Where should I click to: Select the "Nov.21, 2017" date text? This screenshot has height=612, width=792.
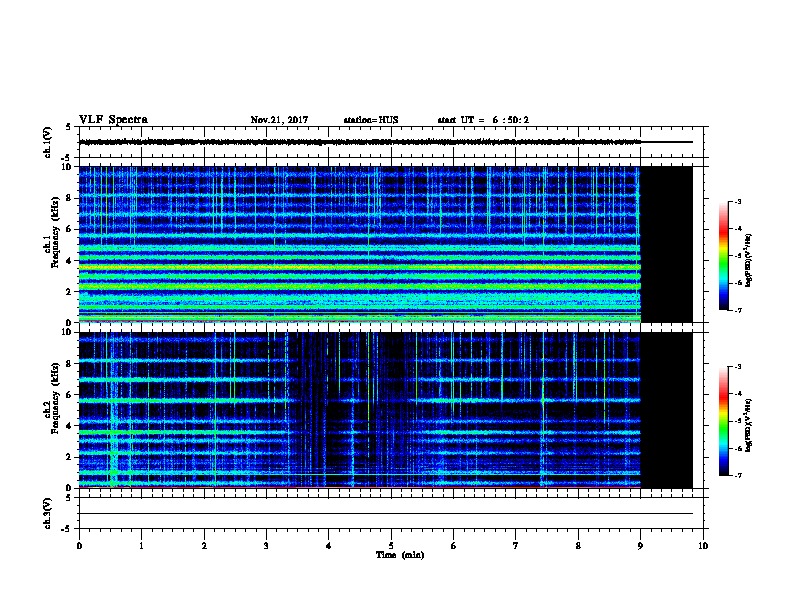click(x=279, y=120)
